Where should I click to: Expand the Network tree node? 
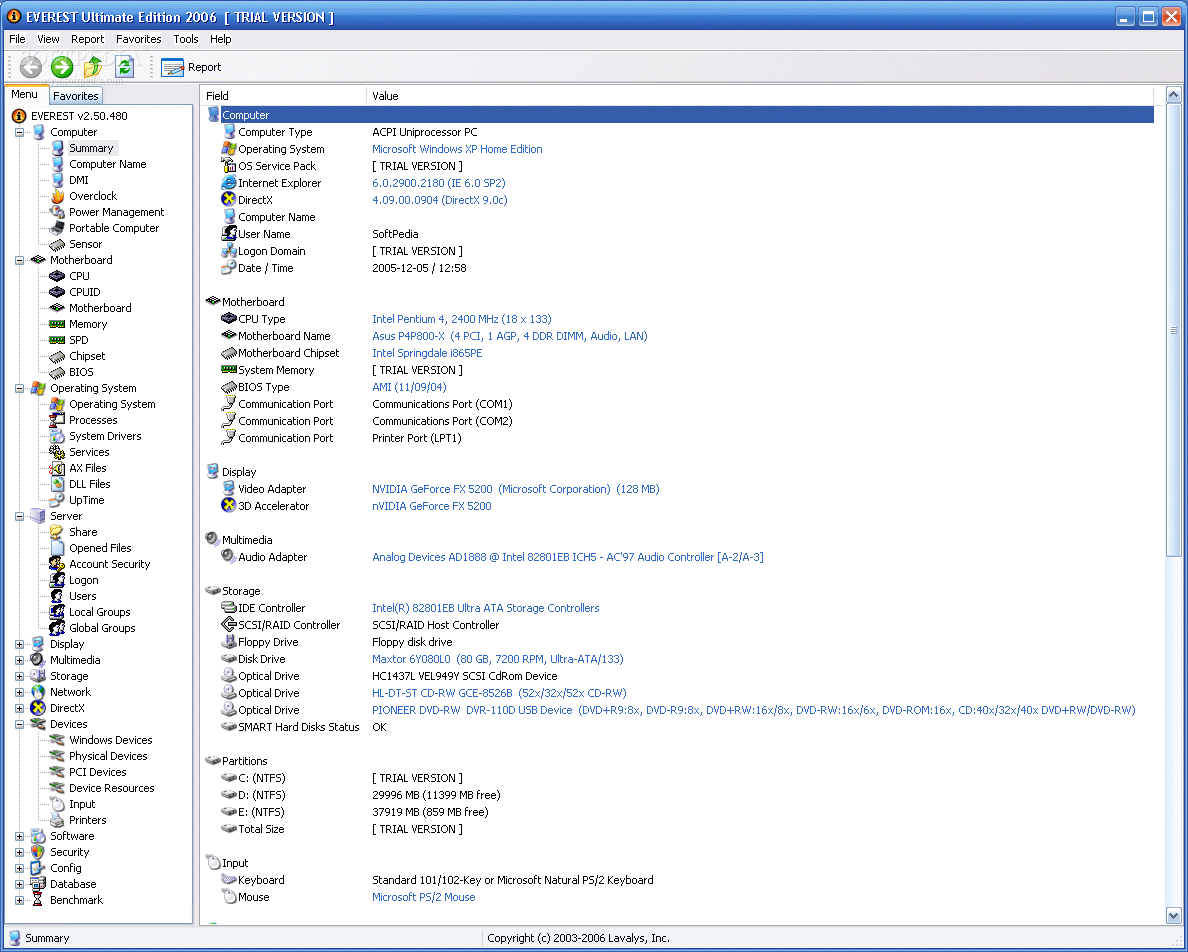click(20, 692)
